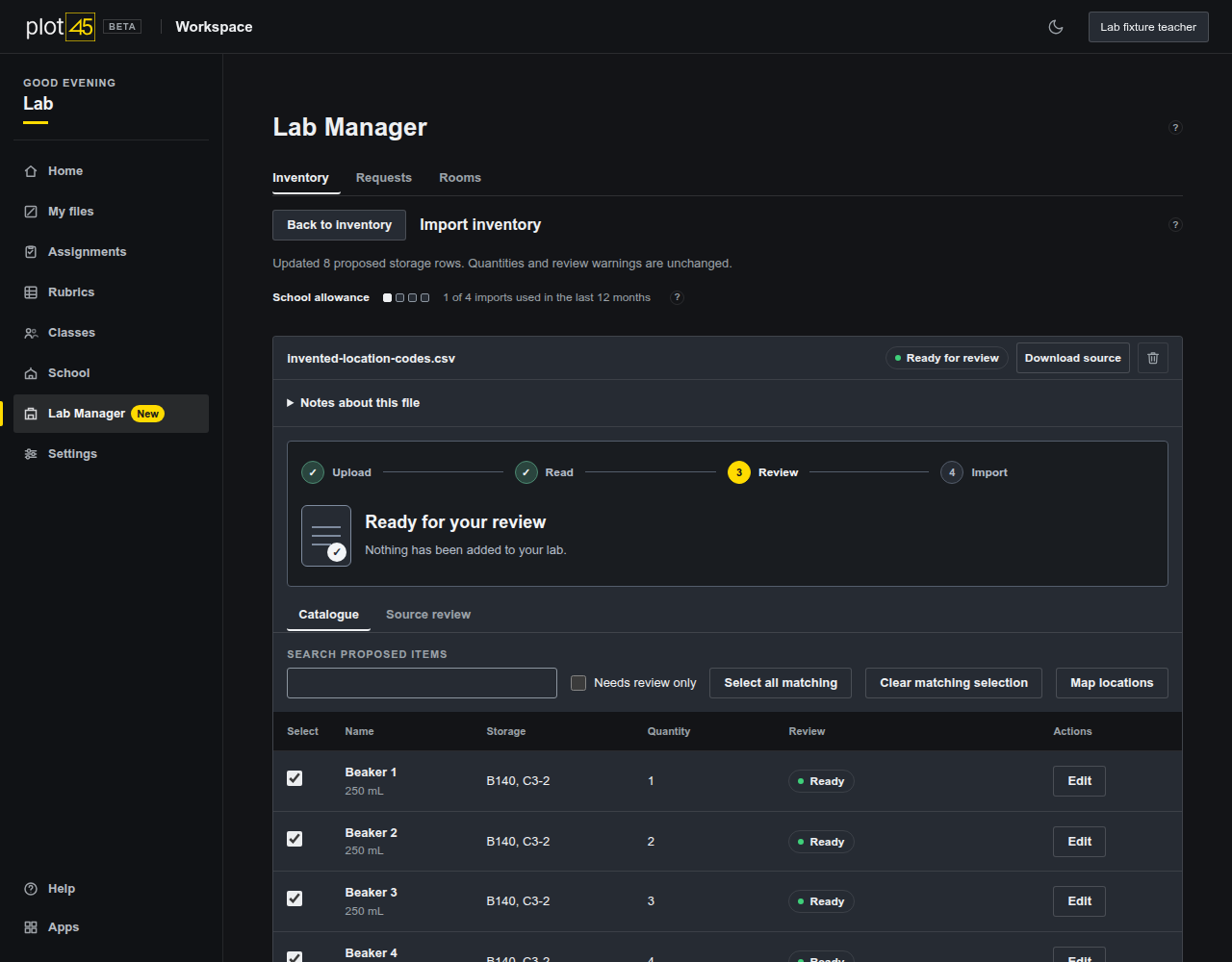This screenshot has width=1232, height=962.
Task: Click the document review illustration icon
Action: tap(326, 536)
